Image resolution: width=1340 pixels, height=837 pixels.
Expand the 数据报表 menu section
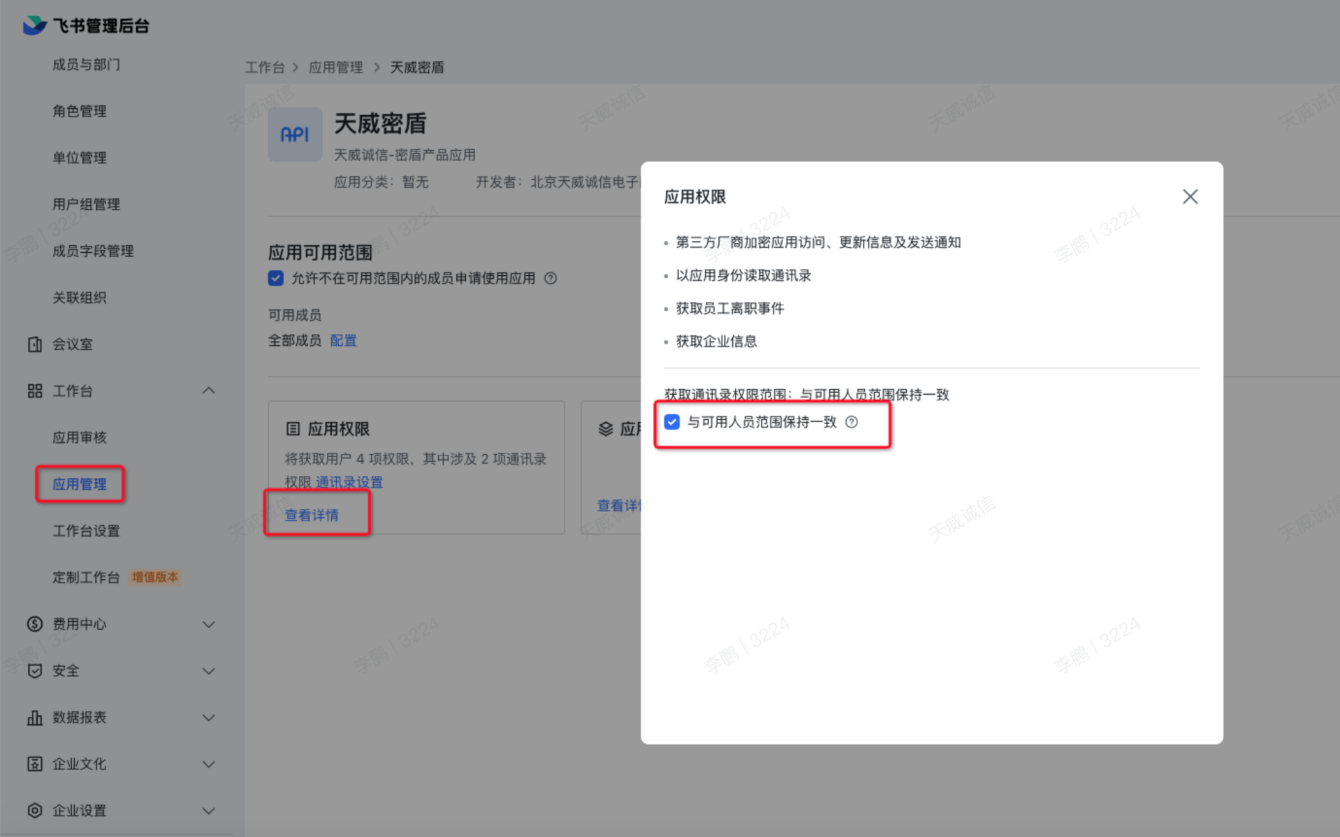click(x=209, y=717)
